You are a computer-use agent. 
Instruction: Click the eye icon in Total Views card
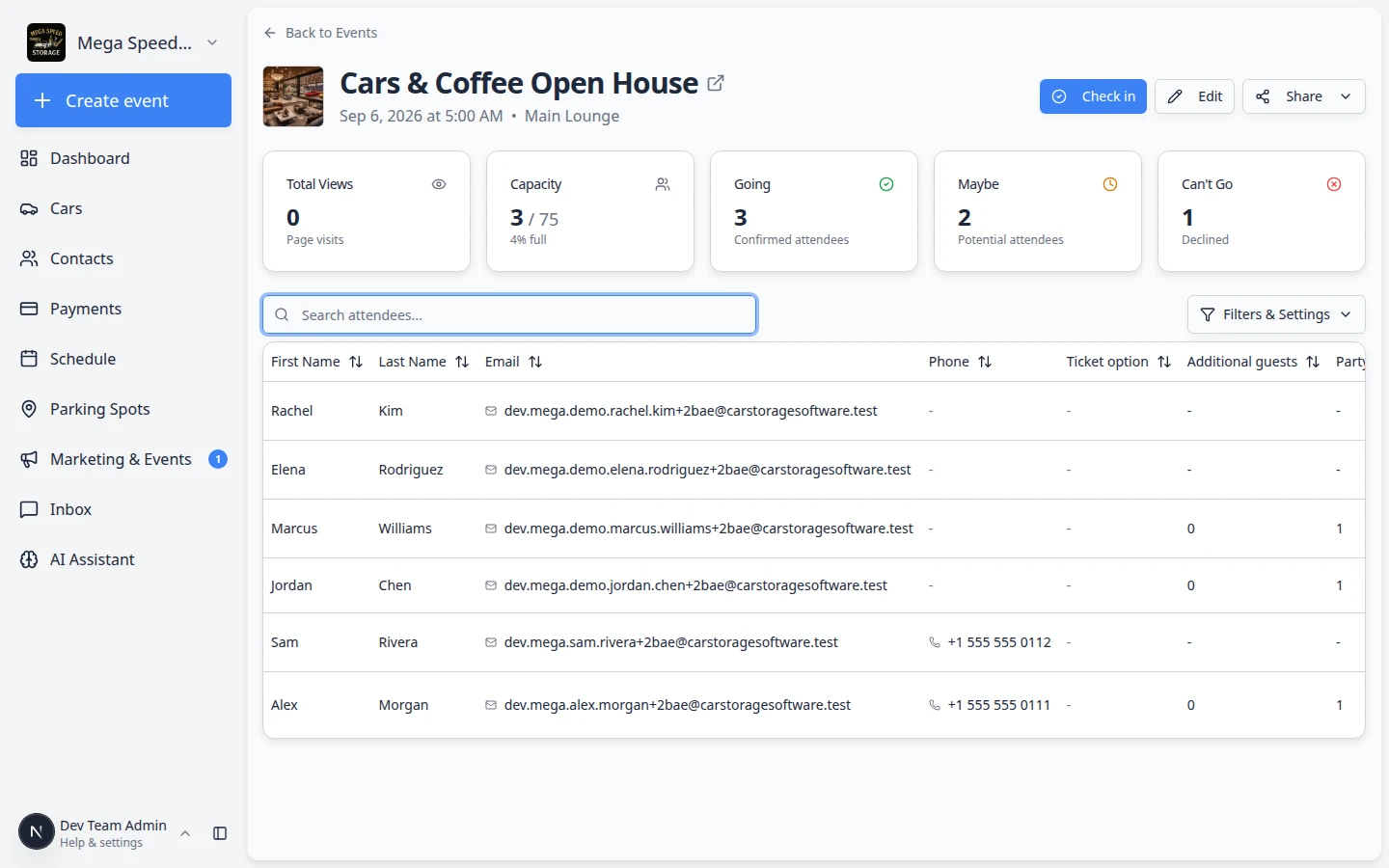(x=439, y=184)
